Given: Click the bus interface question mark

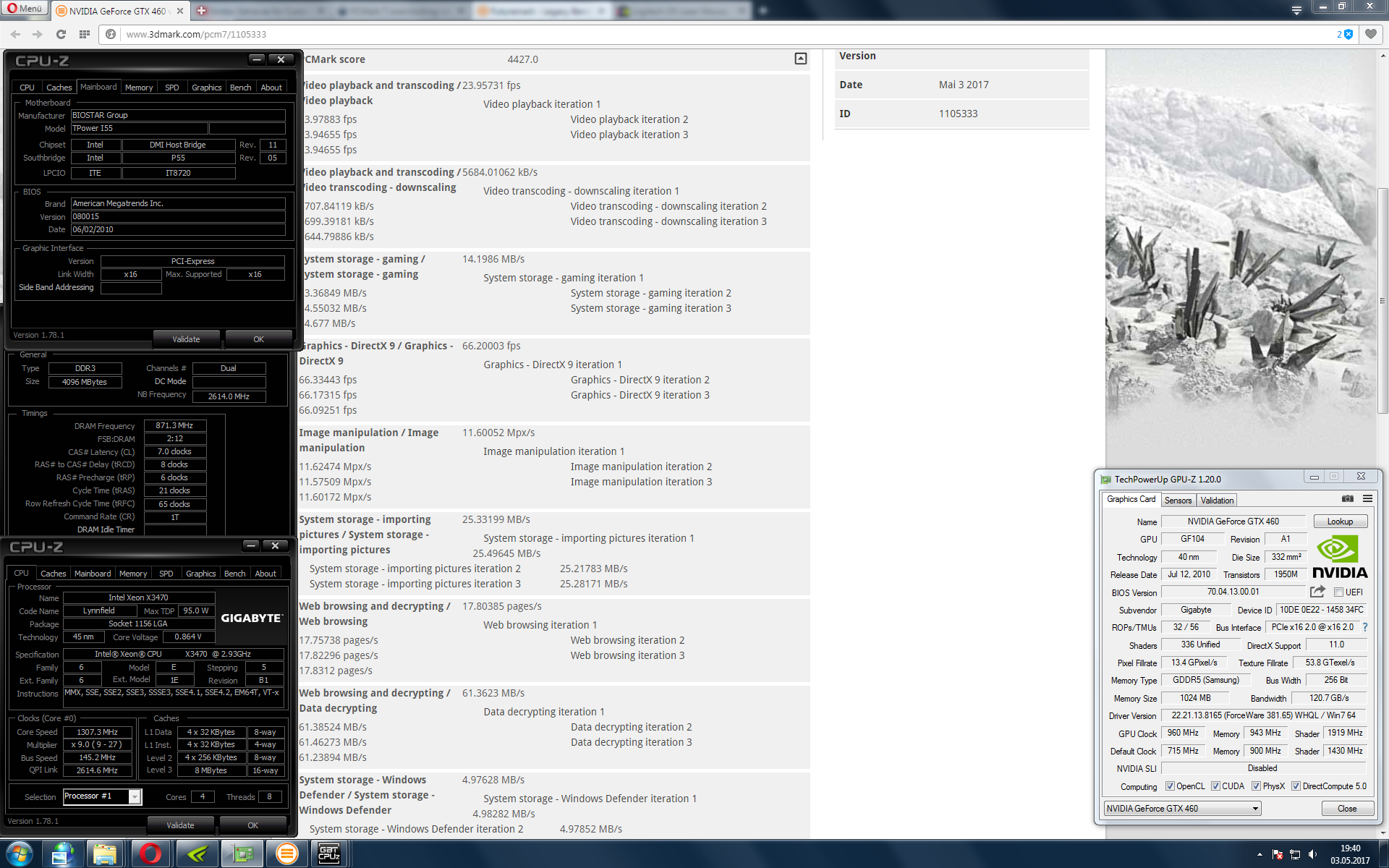Looking at the screenshot, I should pyautogui.click(x=1365, y=627).
